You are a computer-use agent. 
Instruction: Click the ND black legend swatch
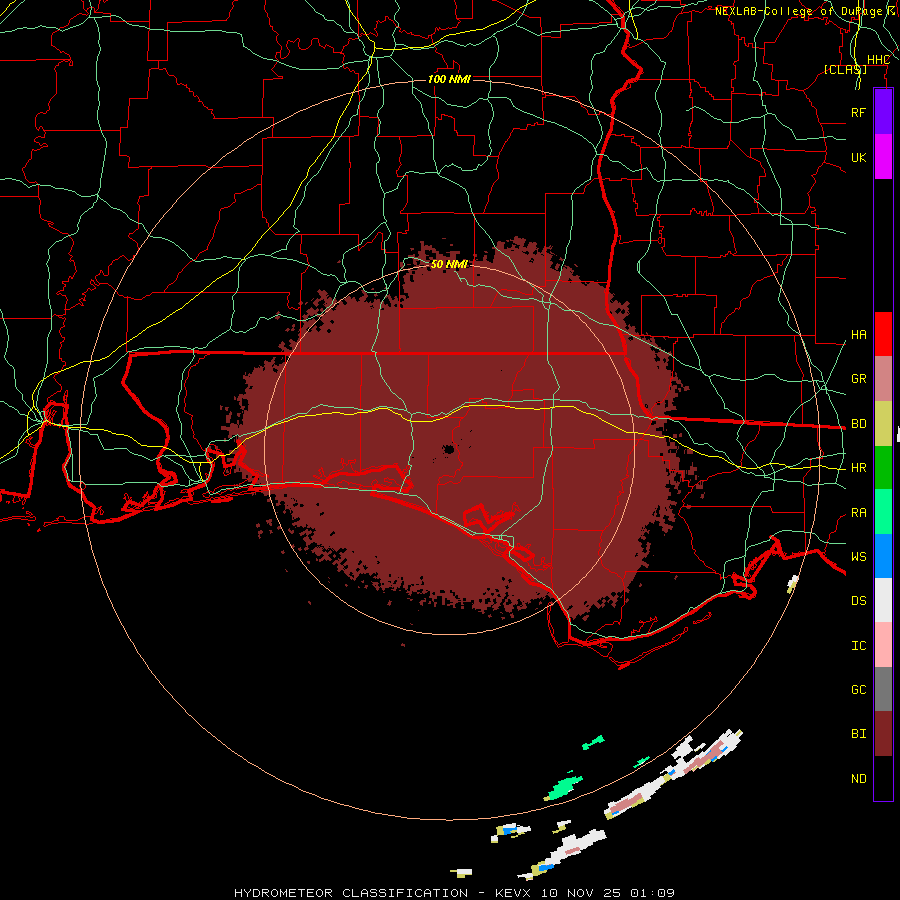tap(883, 778)
